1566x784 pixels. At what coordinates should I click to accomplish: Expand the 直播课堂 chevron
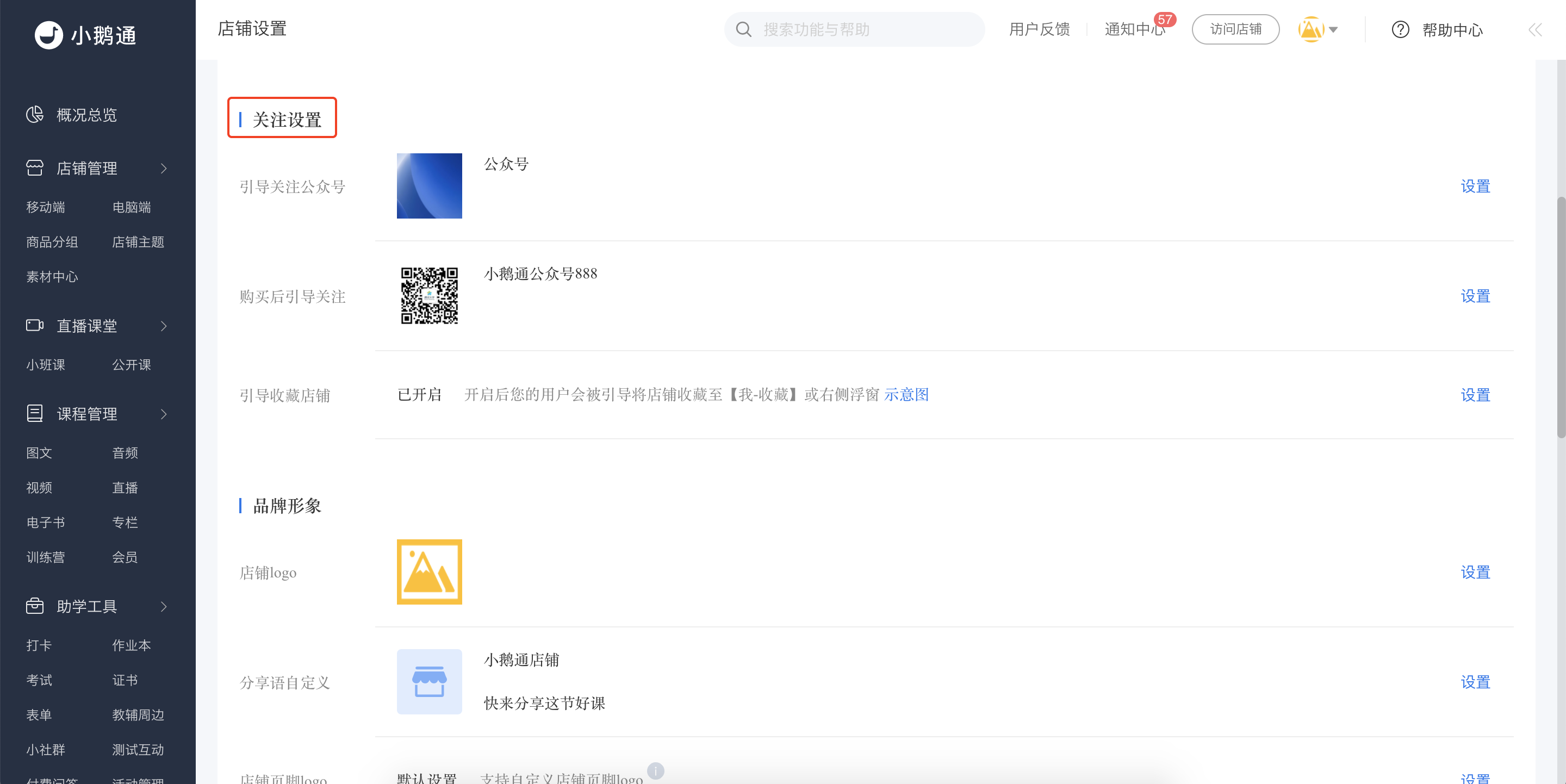click(x=164, y=326)
